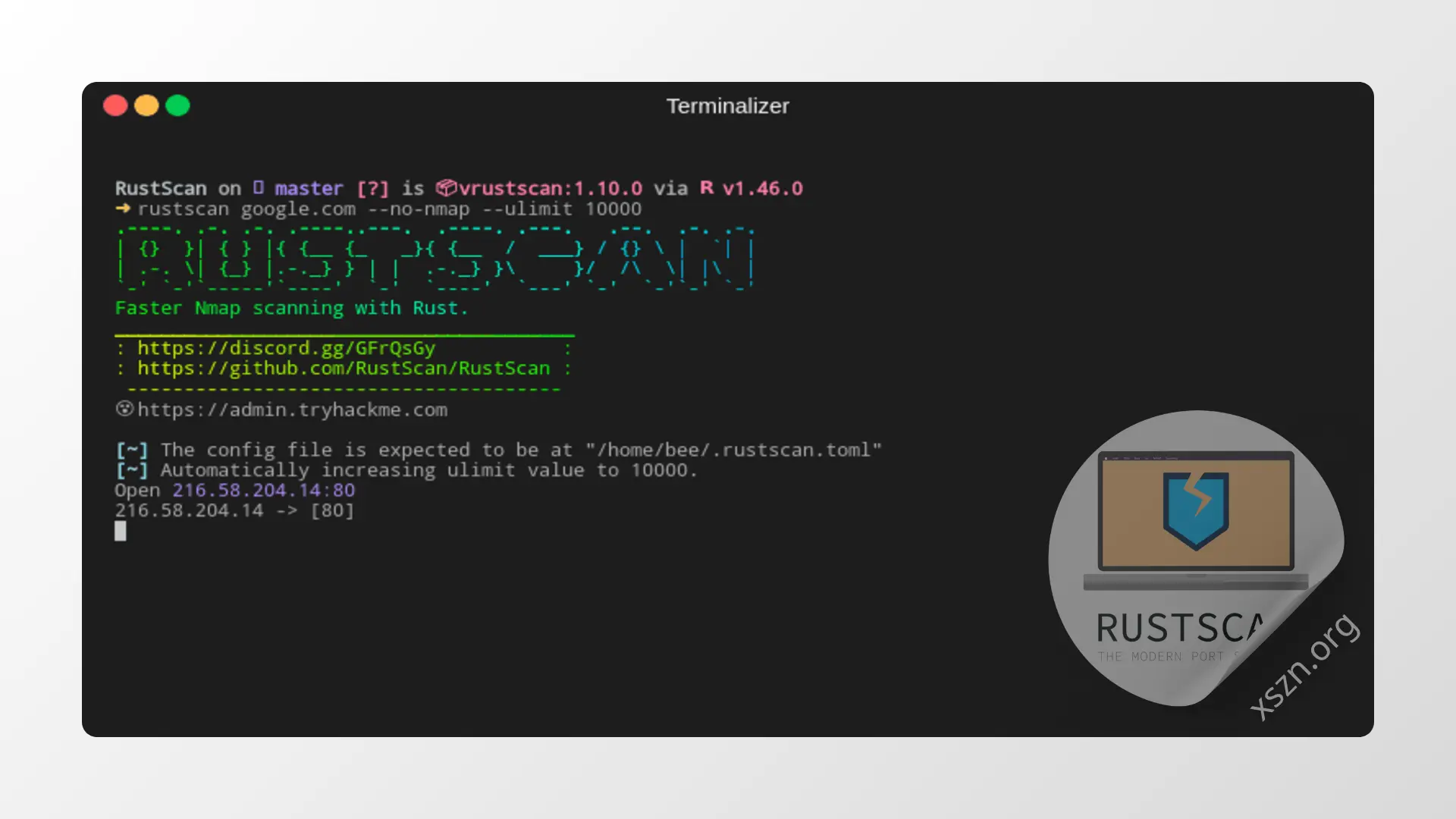This screenshot has width=1456, height=819.
Task: Click the 'Faster Nmap scanning with Rust.' line
Action: (292, 308)
